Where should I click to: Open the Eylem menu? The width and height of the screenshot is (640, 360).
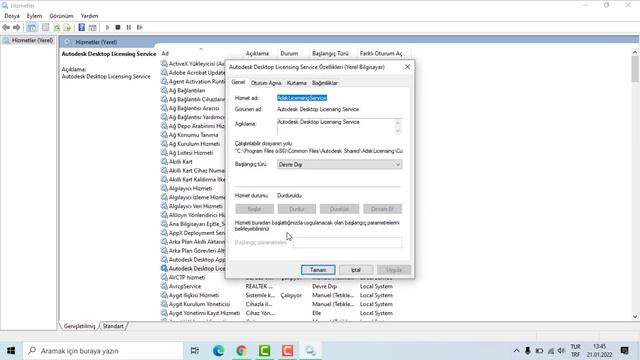(34, 16)
